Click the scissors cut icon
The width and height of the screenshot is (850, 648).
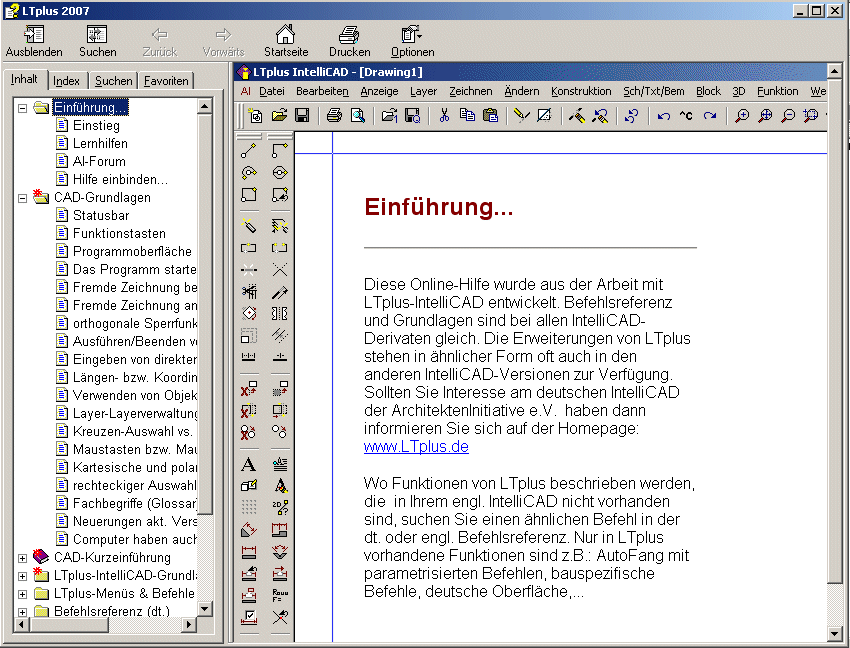pos(445,115)
